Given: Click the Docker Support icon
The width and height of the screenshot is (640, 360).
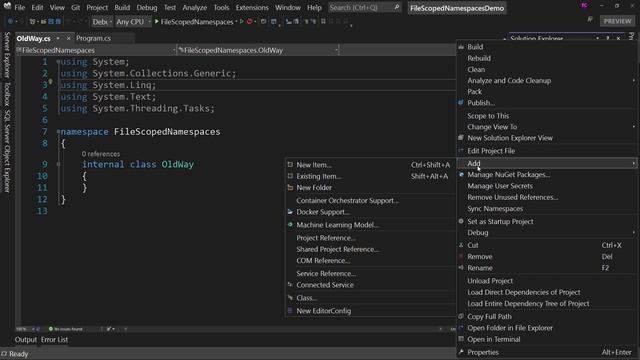Looking at the screenshot, I should pos(290,212).
